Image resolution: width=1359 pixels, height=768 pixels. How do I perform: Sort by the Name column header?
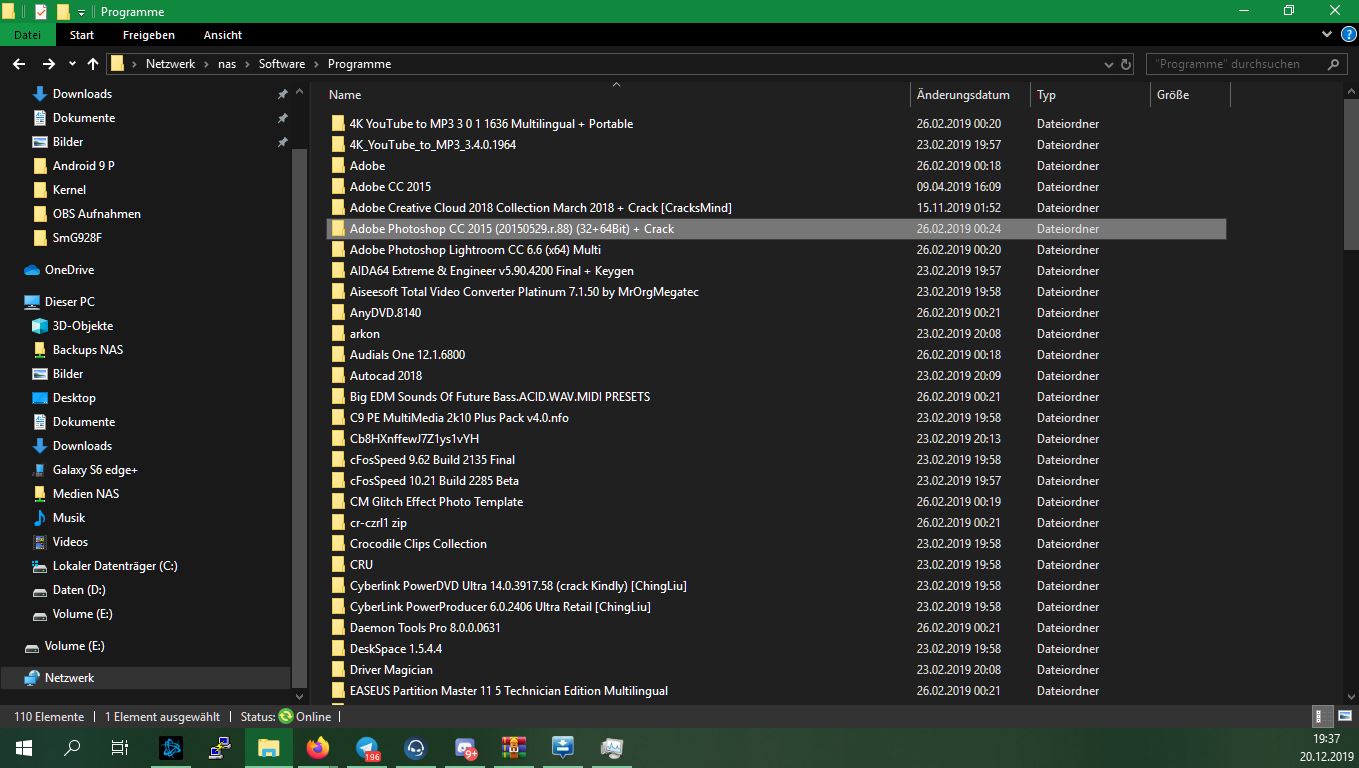pyautogui.click(x=616, y=95)
